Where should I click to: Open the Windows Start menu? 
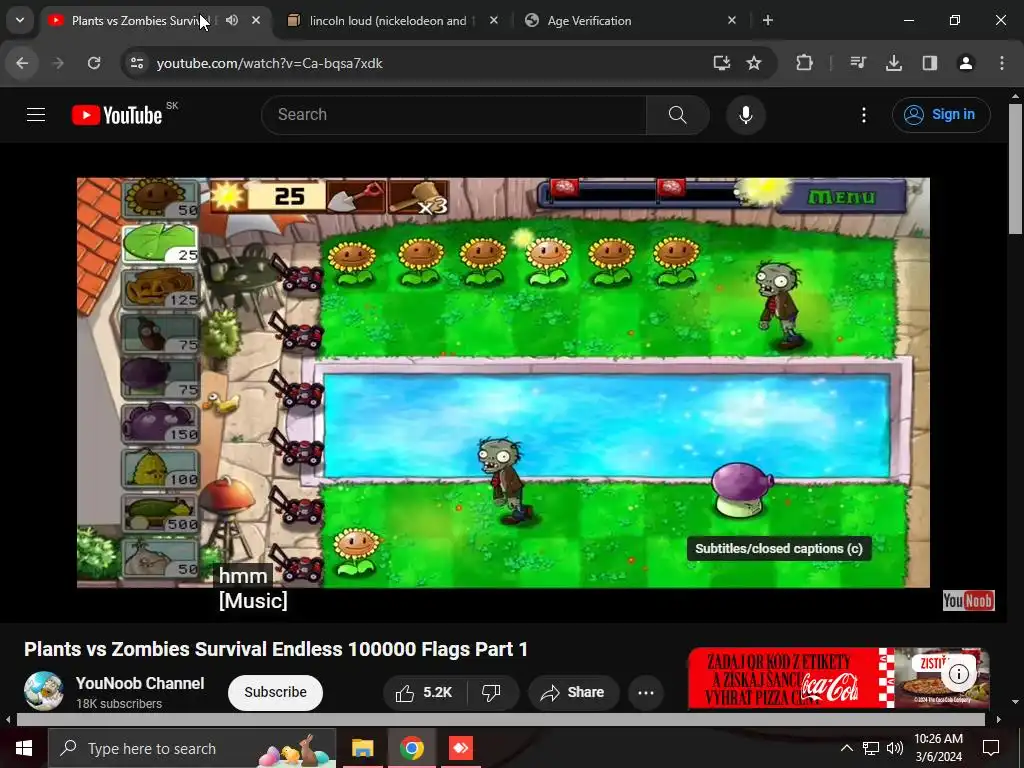click(x=24, y=748)
